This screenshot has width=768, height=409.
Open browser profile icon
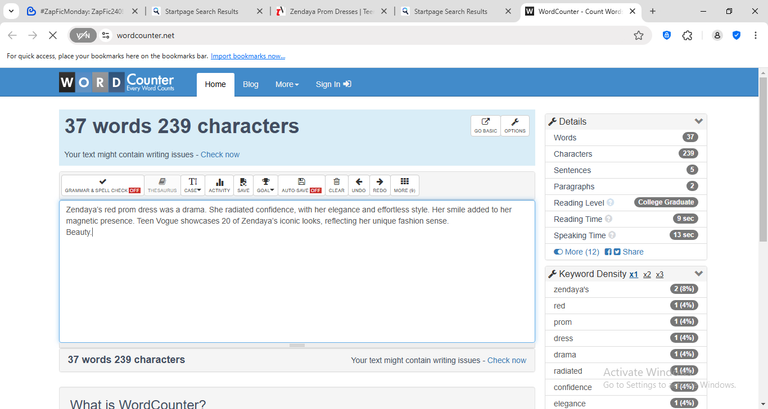[x=717, y=35]
